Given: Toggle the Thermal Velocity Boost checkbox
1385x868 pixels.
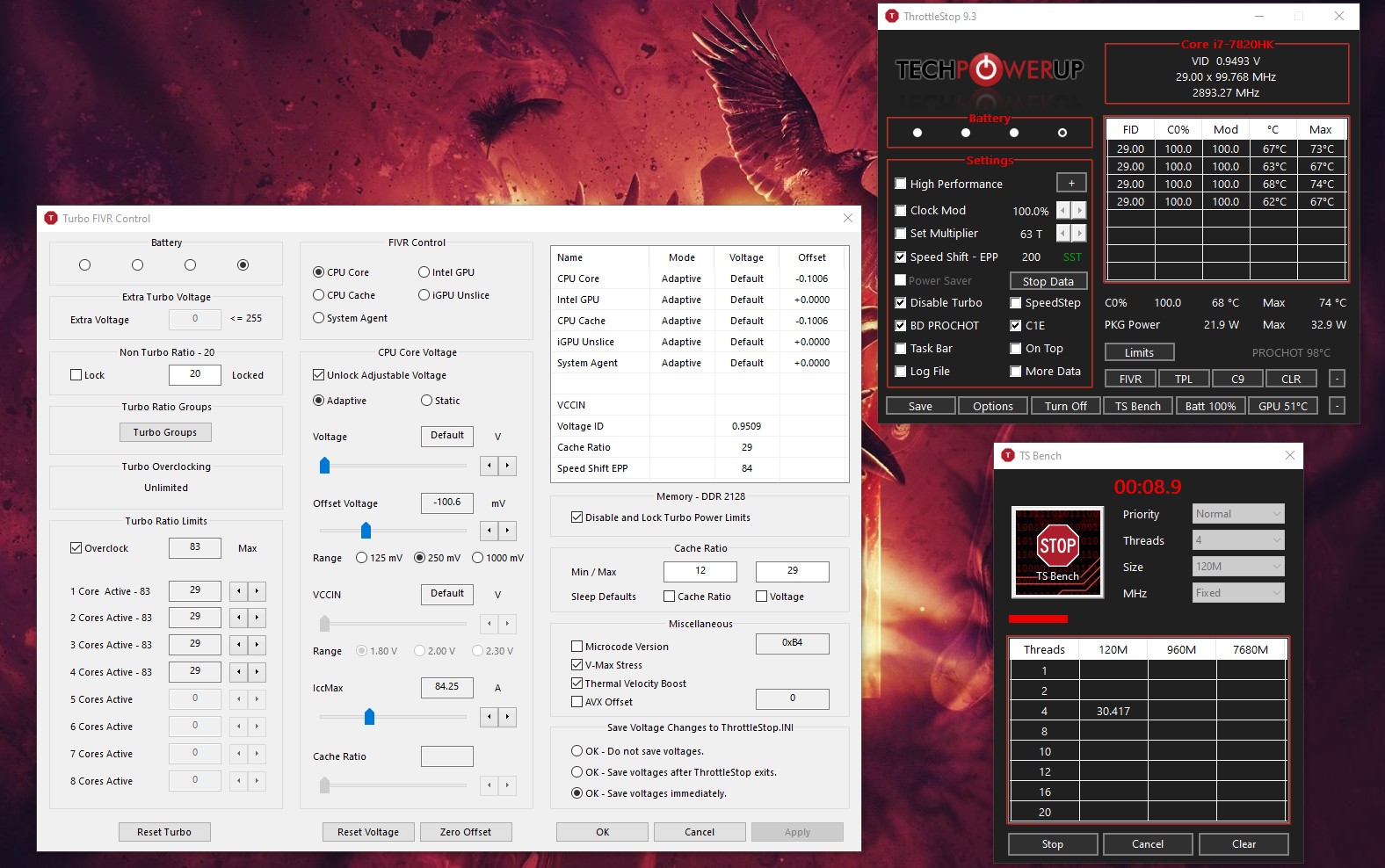Looking at the screenshot, I should tap(577, 684).
